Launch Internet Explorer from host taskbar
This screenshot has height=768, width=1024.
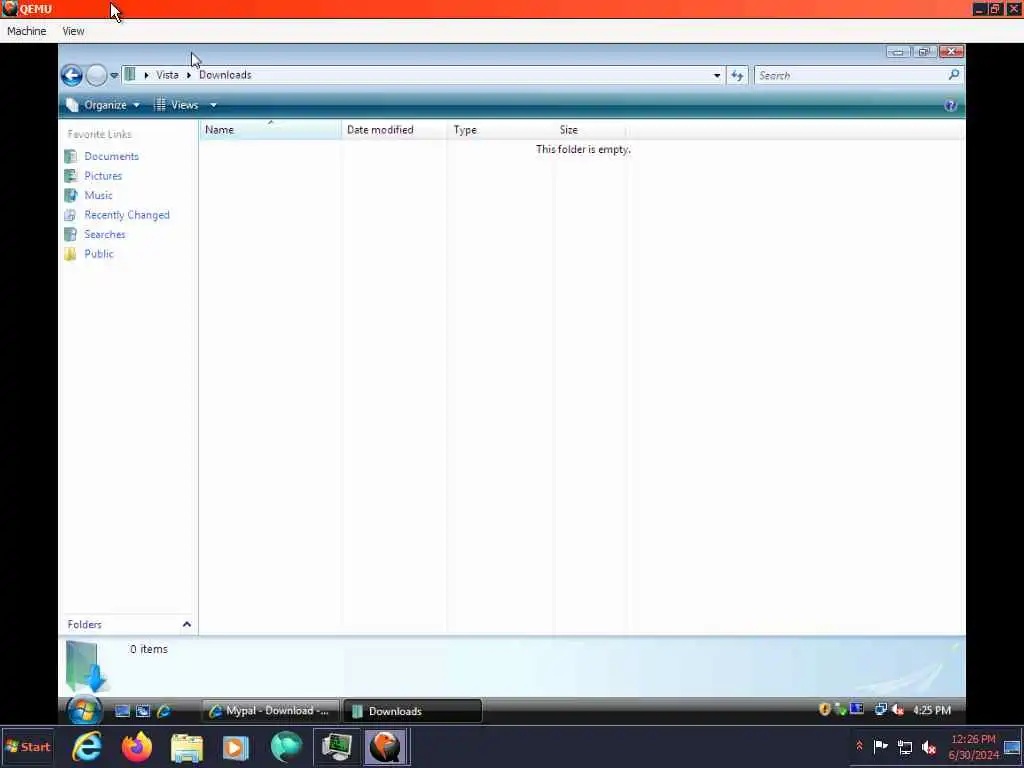coord(87,747)
